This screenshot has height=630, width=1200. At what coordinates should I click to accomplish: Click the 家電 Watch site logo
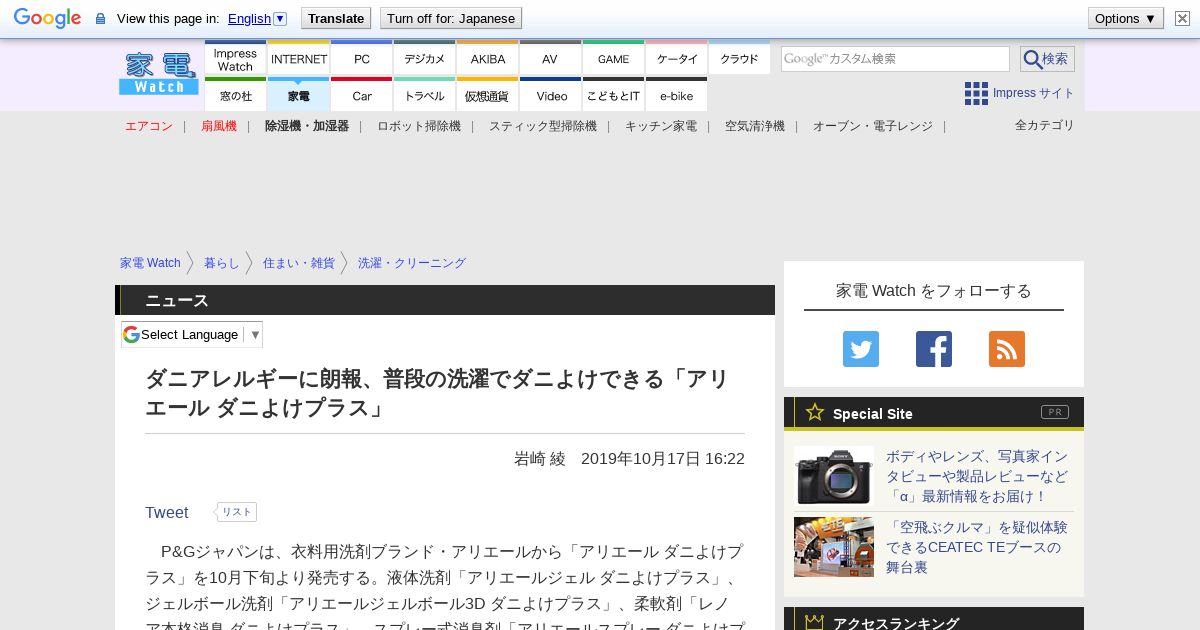[159, 73]
